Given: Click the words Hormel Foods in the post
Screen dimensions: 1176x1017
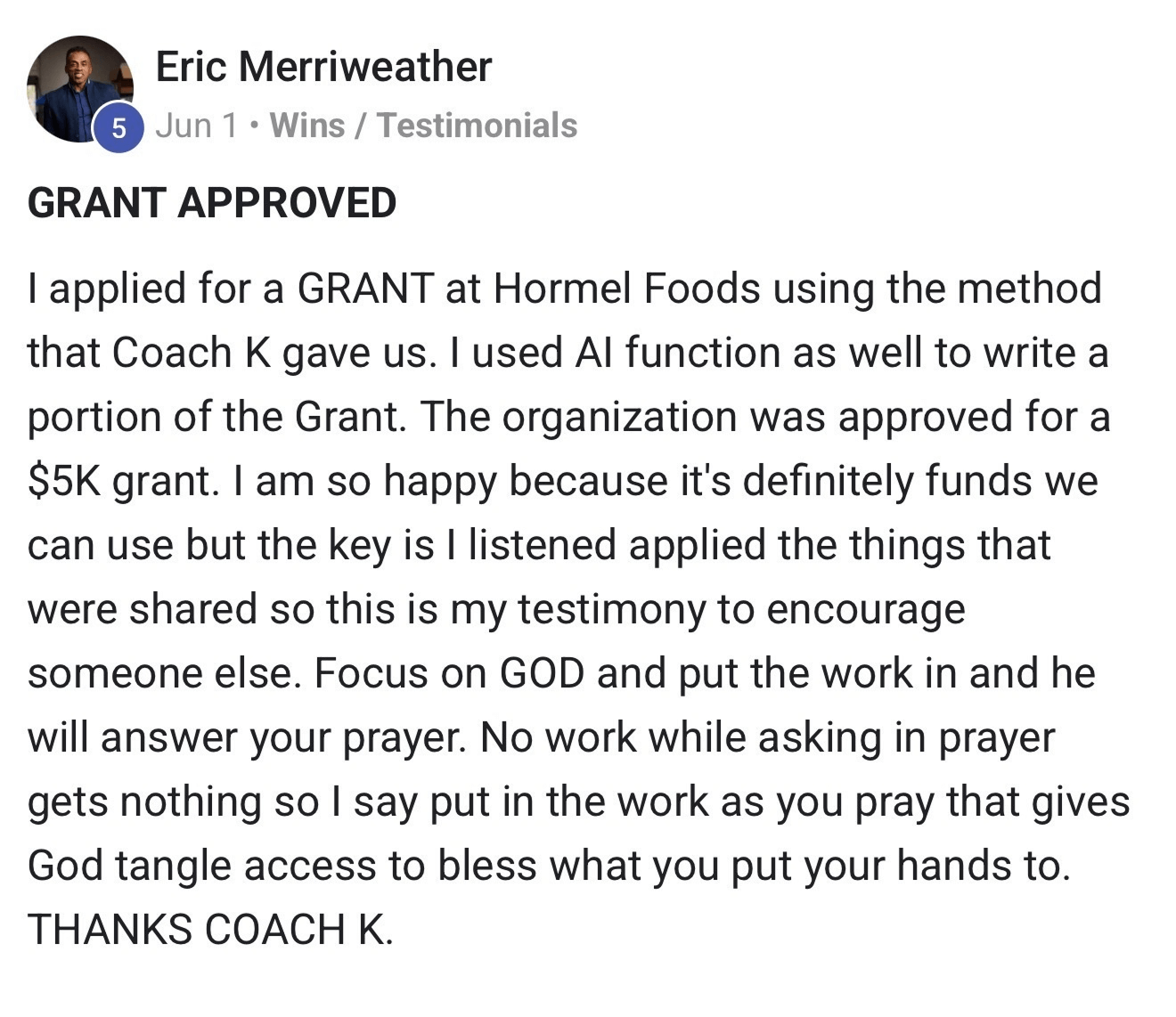Looking at the screenshot, I should click(626, 289).
